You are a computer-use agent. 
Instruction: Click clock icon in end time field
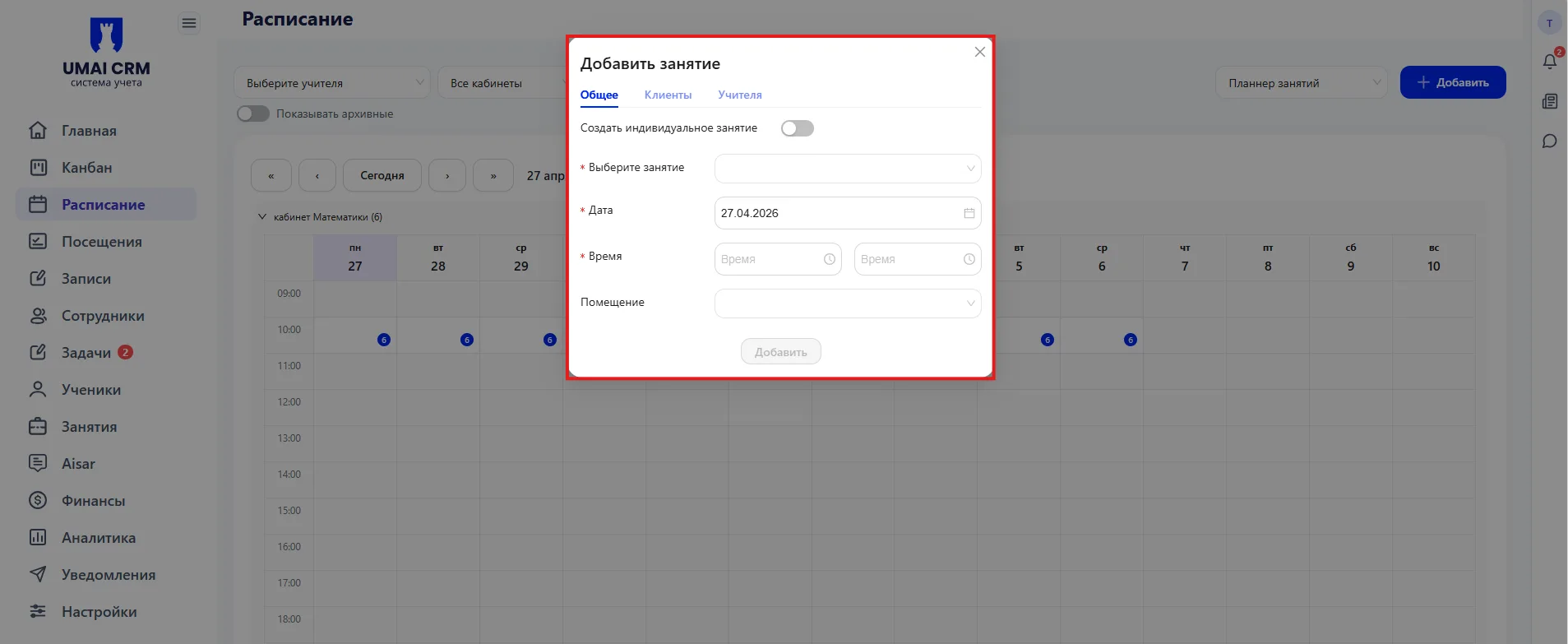pyautogui.click(x=969, y=259)
